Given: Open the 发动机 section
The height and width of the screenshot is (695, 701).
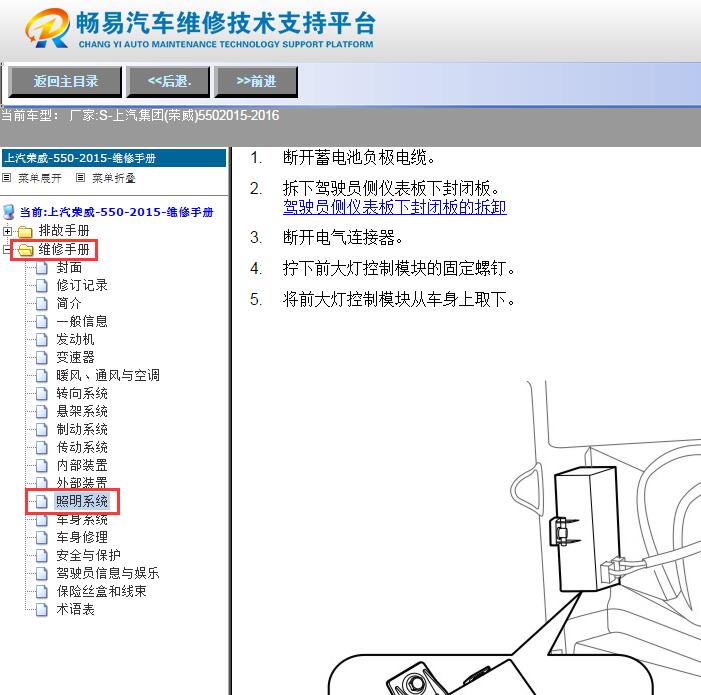Looking at the screenshot, I should [x=75, y=339].
